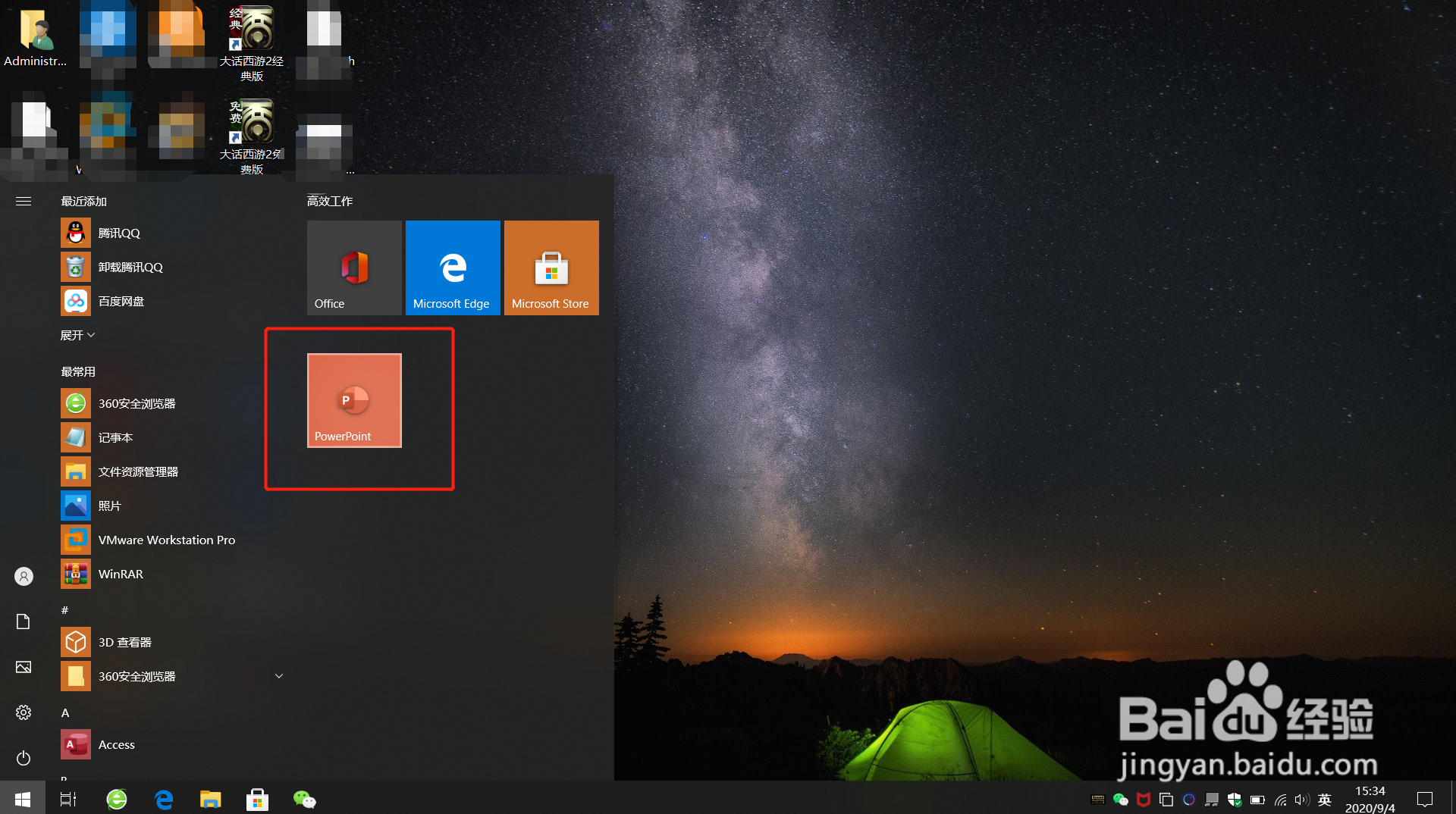Open the Office tile

[354, 268]
